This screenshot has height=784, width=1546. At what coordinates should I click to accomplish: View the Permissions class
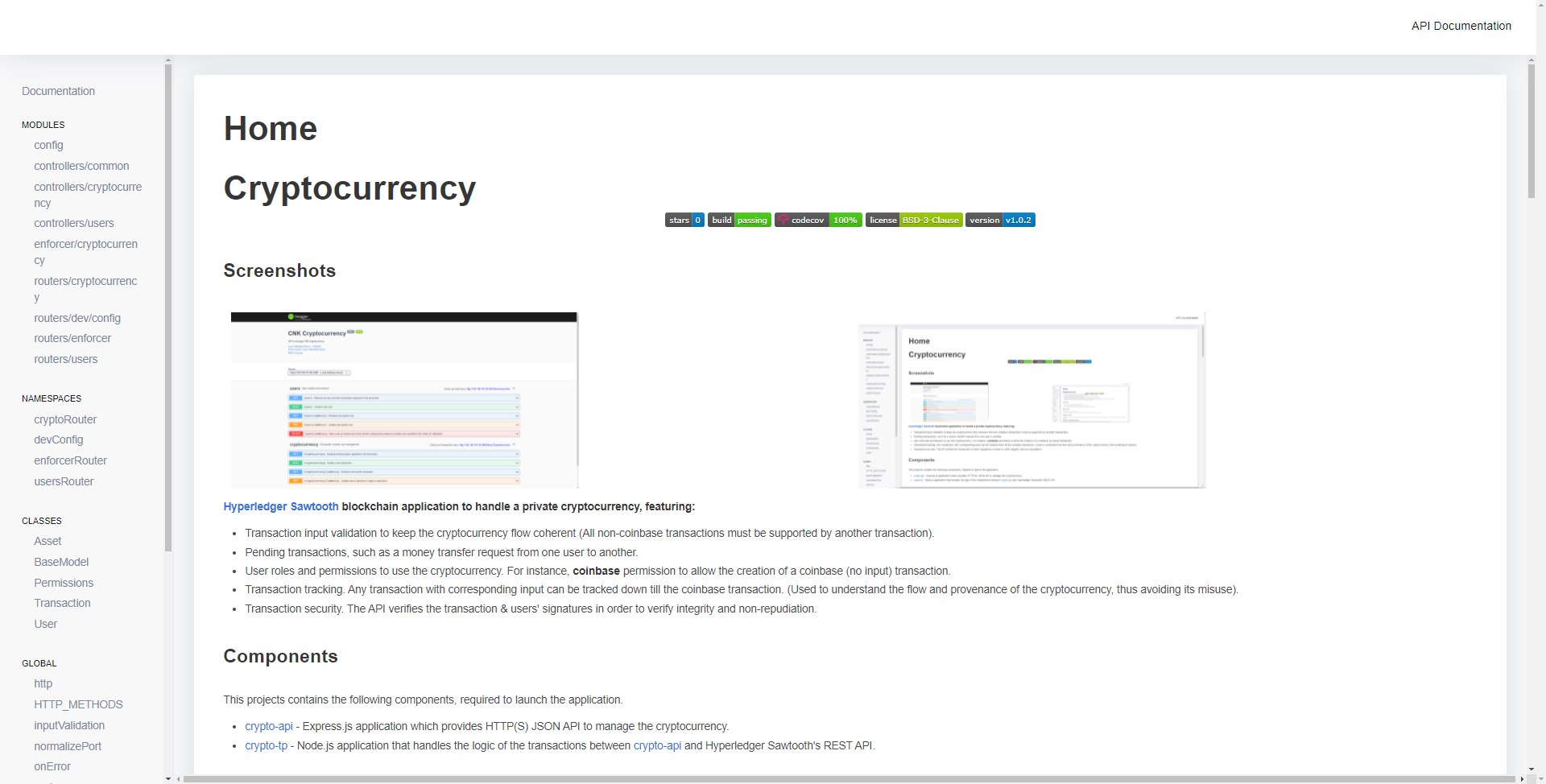[64, 583]
